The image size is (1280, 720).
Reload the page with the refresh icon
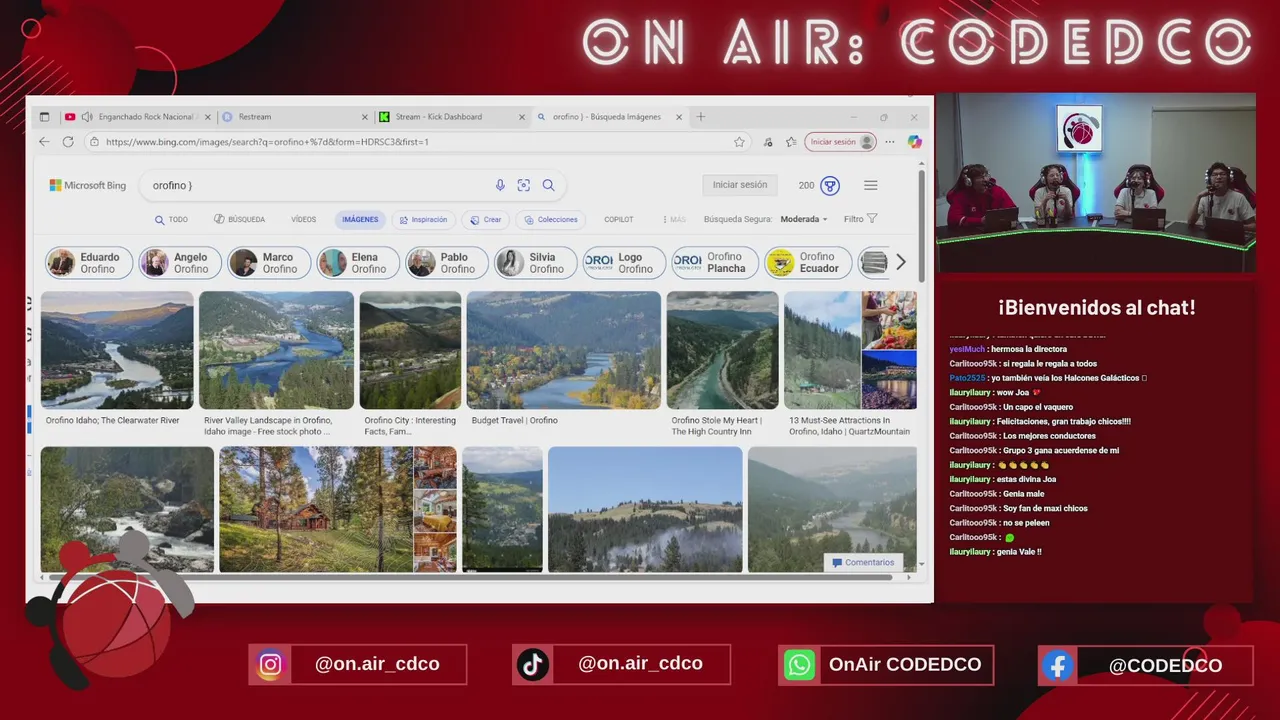pyautogui.click(x=69, y=142)
